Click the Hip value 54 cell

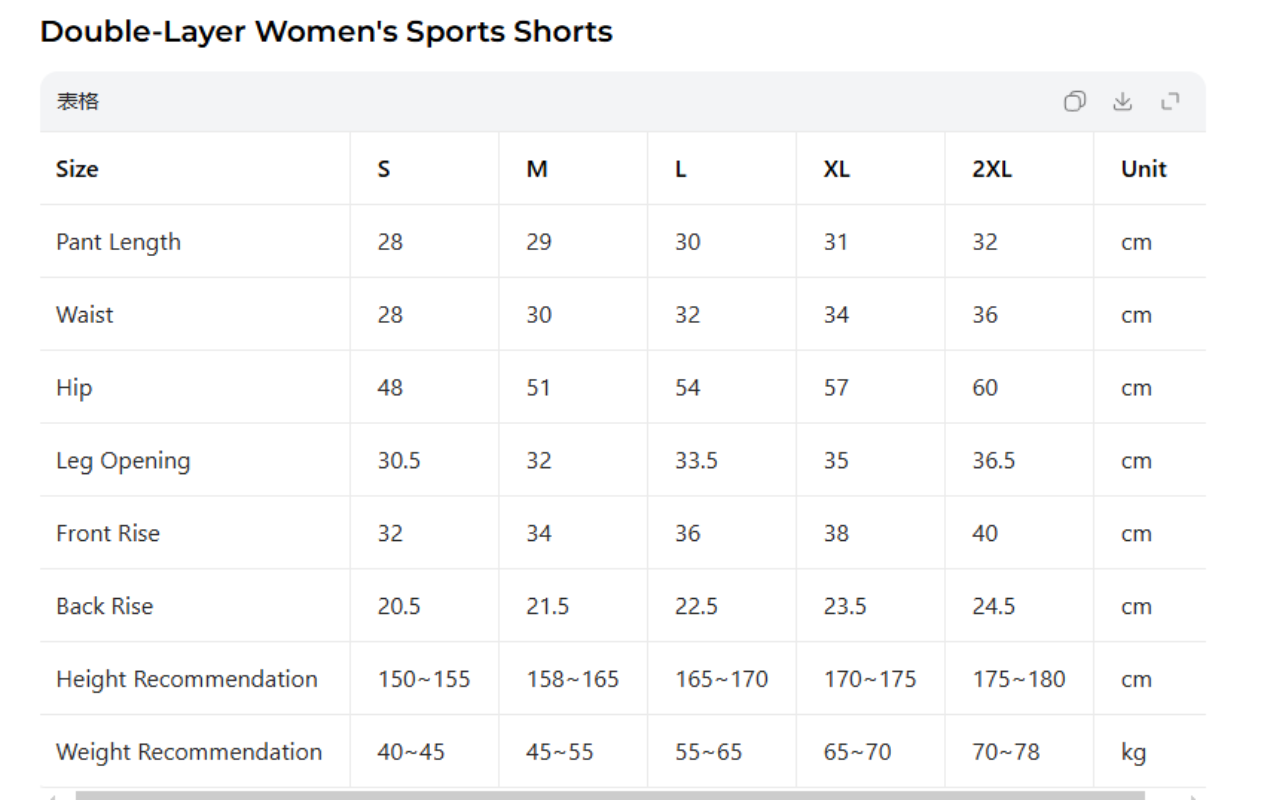point(687,387)
